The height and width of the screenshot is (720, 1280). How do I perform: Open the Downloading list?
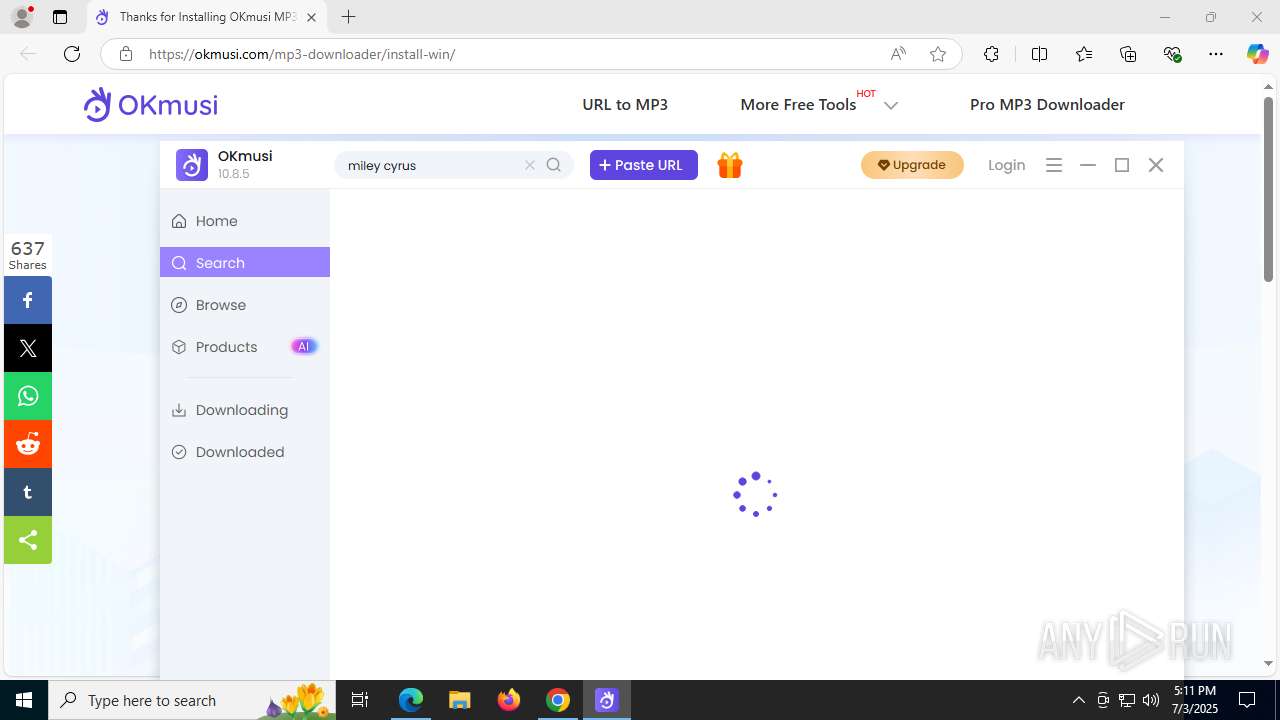[x=245, y=410]
